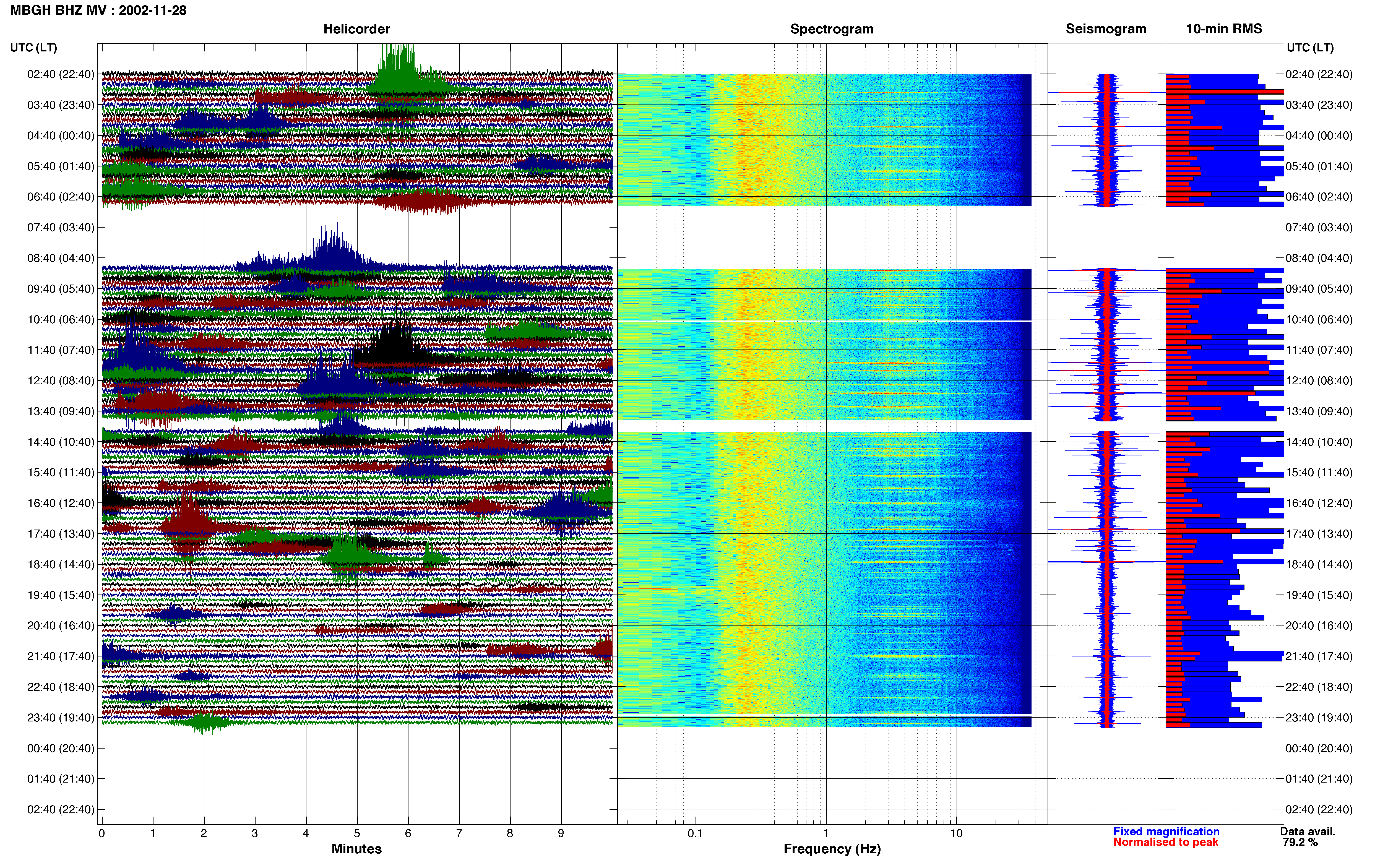Image resolution: width=1388 pixels, height=868 pixels.
Task: Click the Data avail. label
Action: click(x=1308, y=831)
